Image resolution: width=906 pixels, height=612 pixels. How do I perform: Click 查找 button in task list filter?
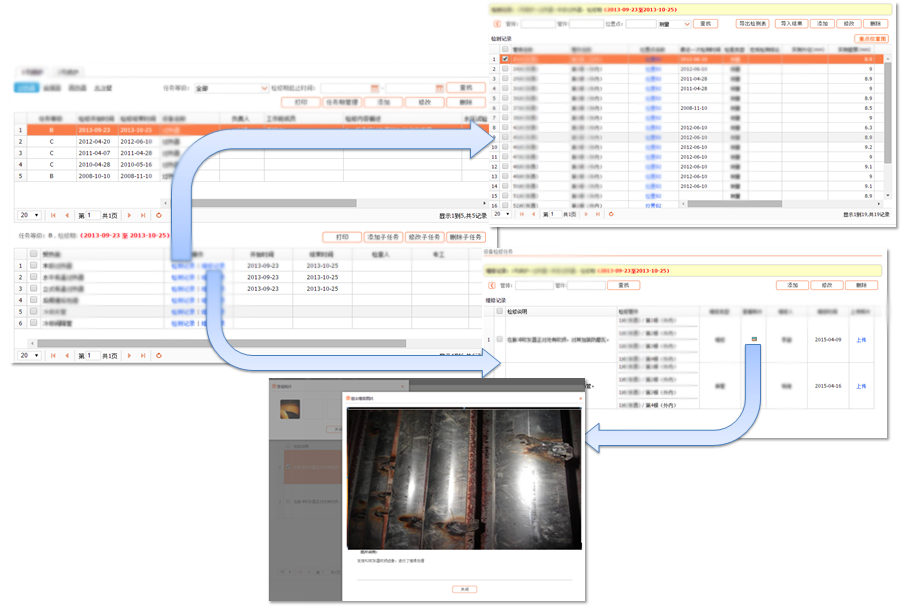click(466, 88)
